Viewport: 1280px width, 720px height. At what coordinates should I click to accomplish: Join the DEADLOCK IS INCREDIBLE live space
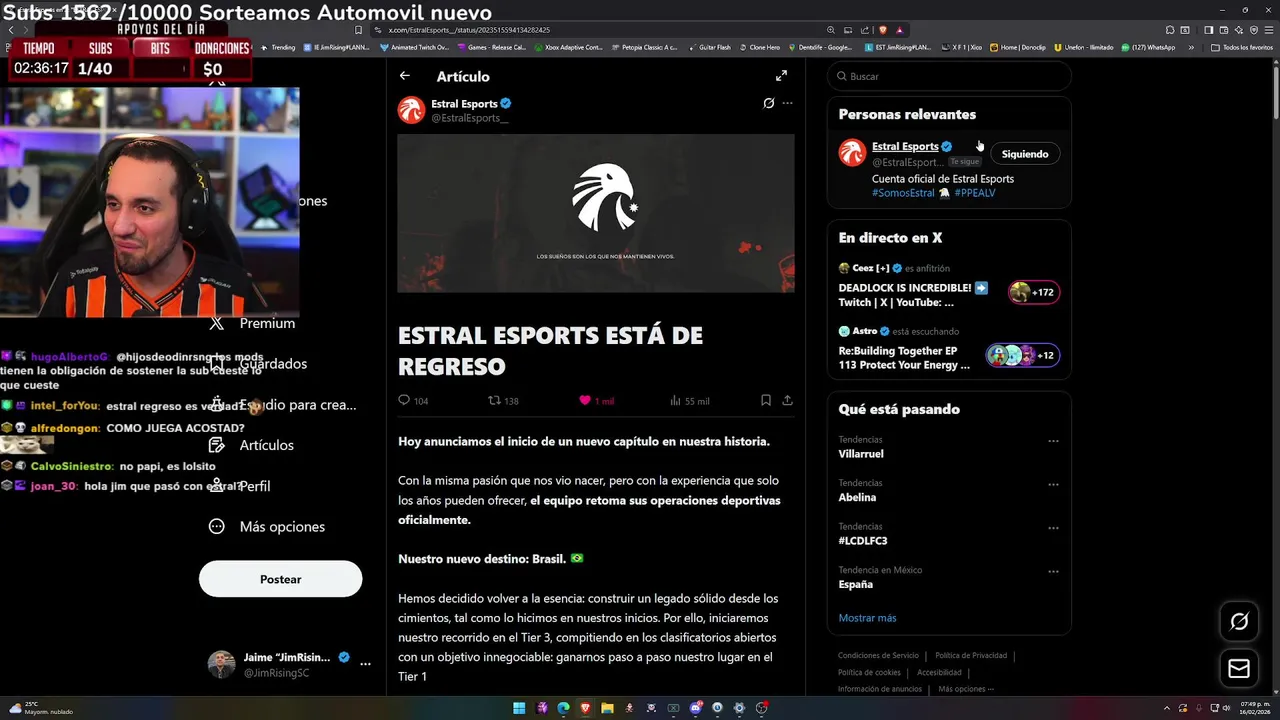click(x=913, y=294)
